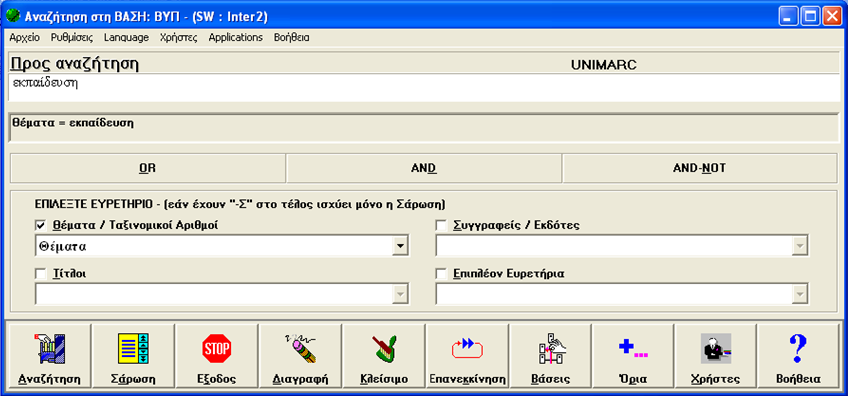848x396 pixels.
Task: Open the Αρχείο menu
Action: (x=24, y=38)
